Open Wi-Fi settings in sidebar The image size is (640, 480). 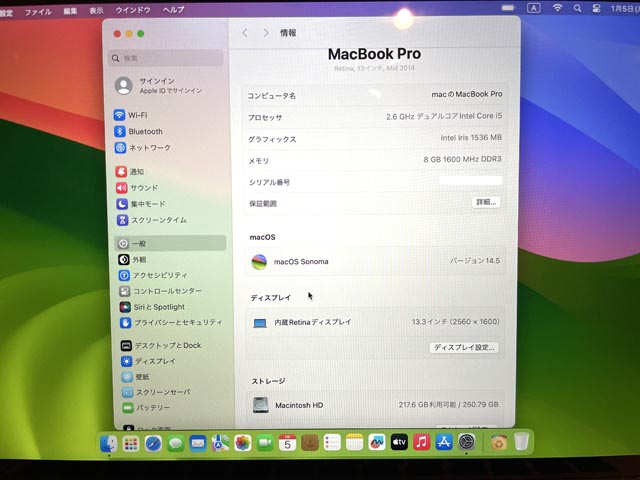pyautogui.click(x=137, y=115)
